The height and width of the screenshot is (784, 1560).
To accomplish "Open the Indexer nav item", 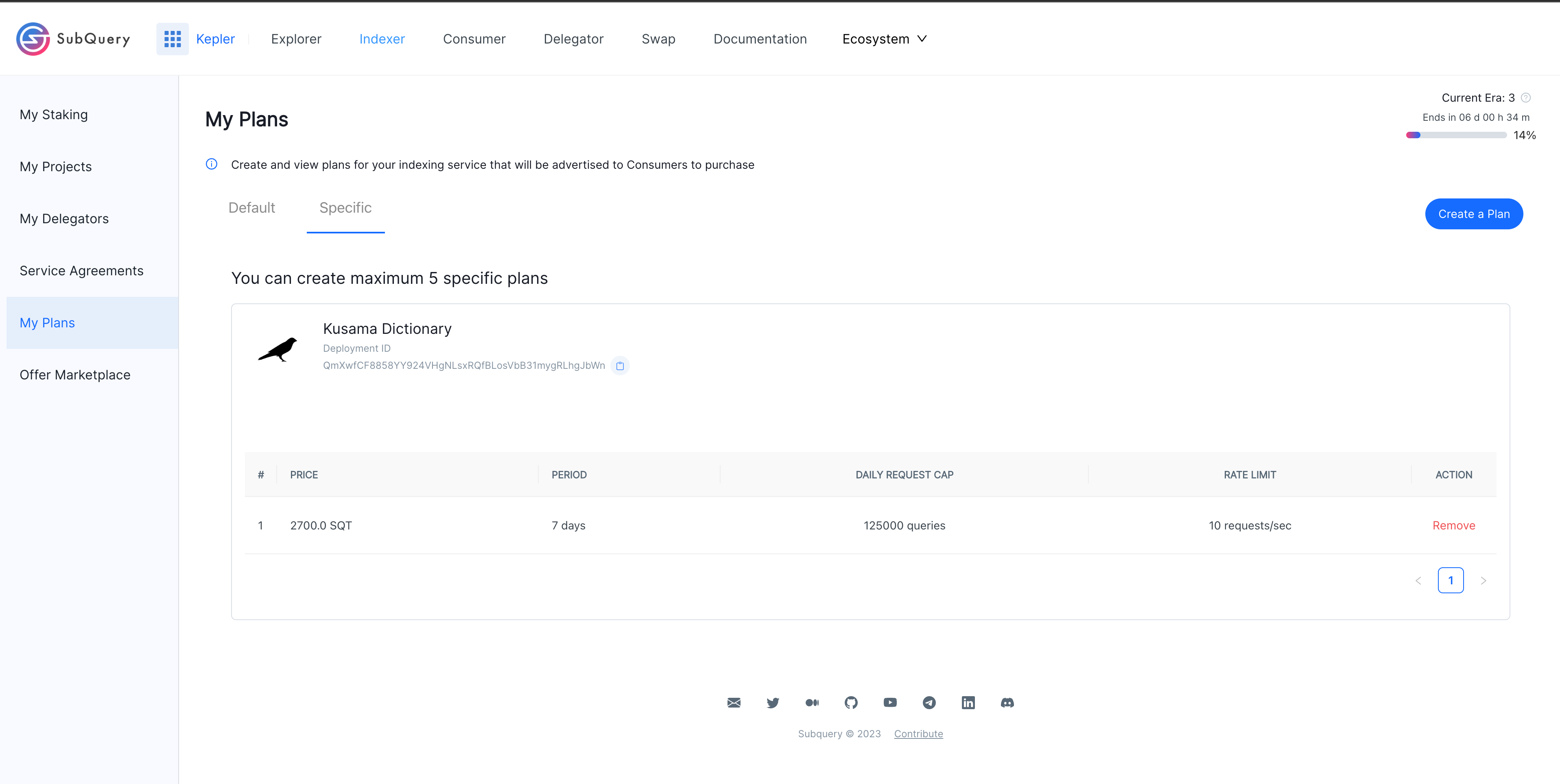I will point(382,39).
